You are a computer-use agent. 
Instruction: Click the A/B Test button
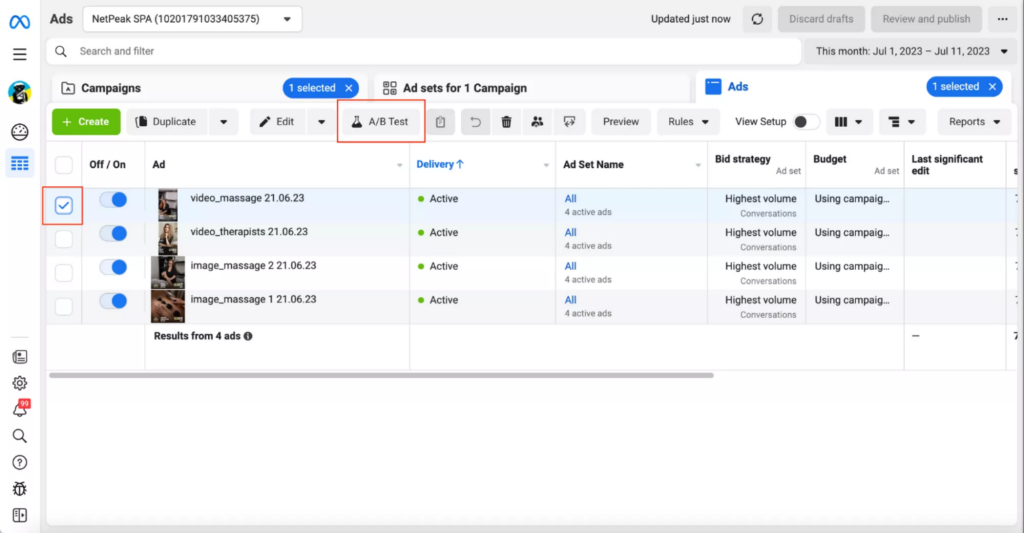[380, 122]
